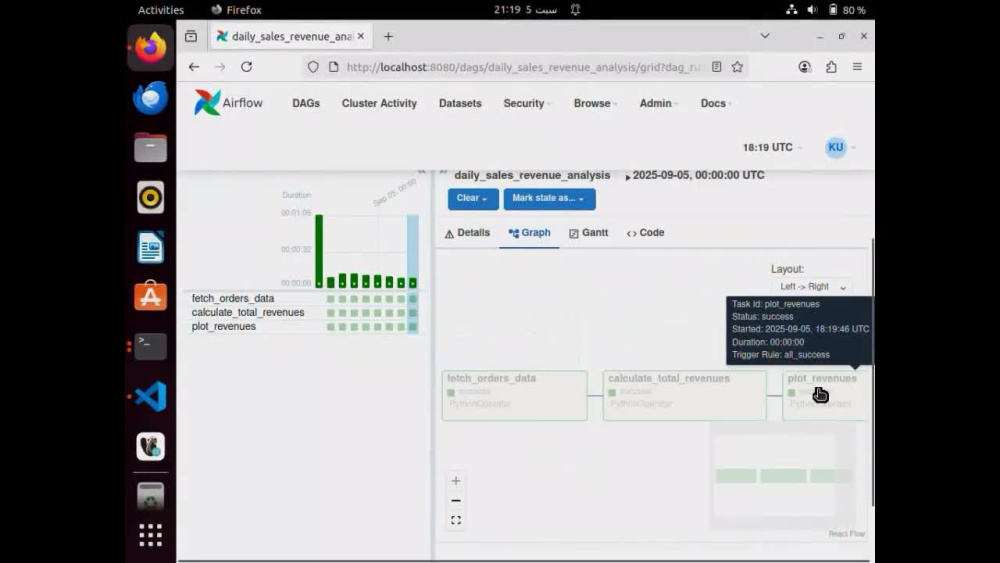Open Terminal from dock

(151, 346)
